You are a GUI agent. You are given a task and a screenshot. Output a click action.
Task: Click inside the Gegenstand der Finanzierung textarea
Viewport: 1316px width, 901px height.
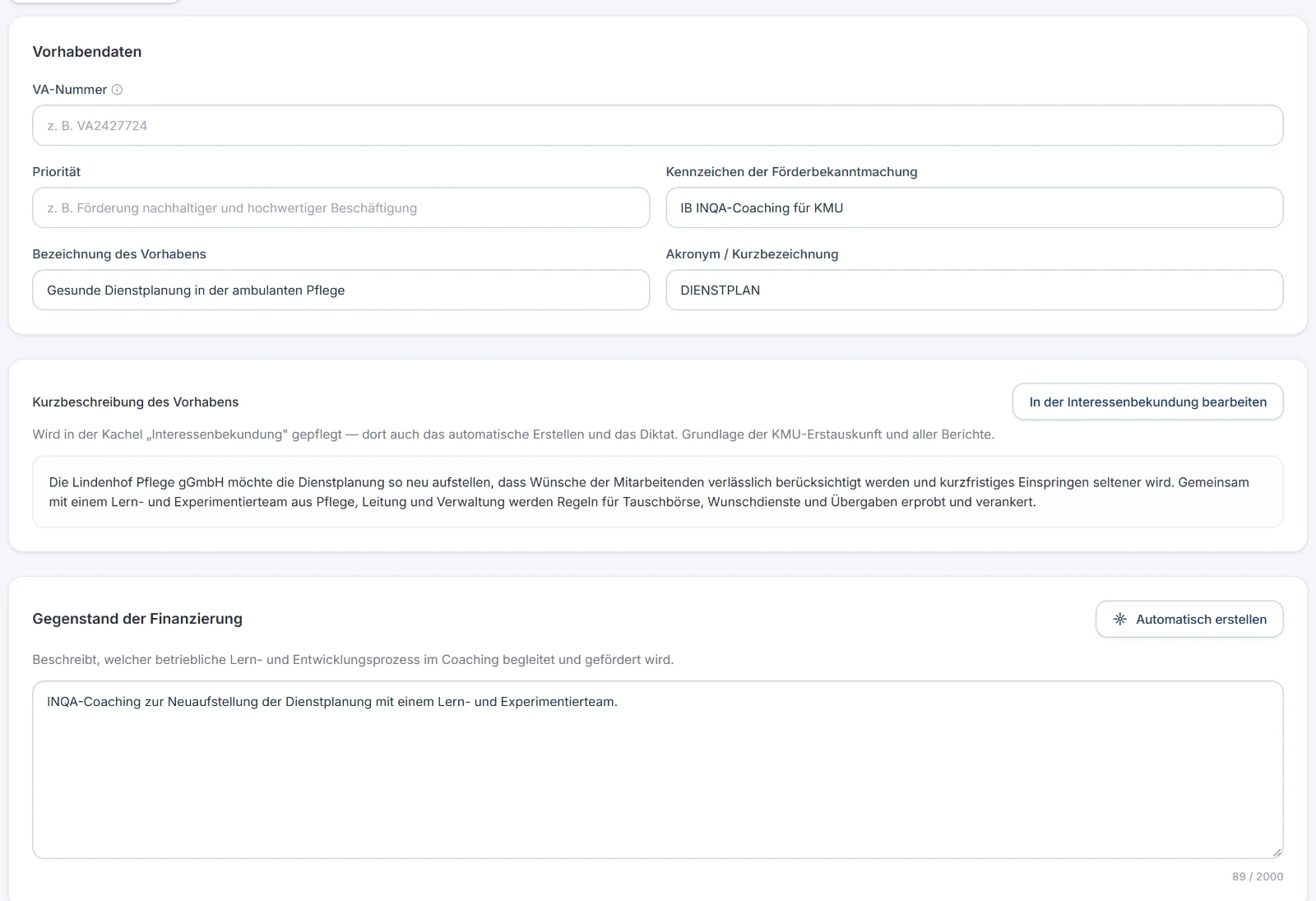point(658,769)
